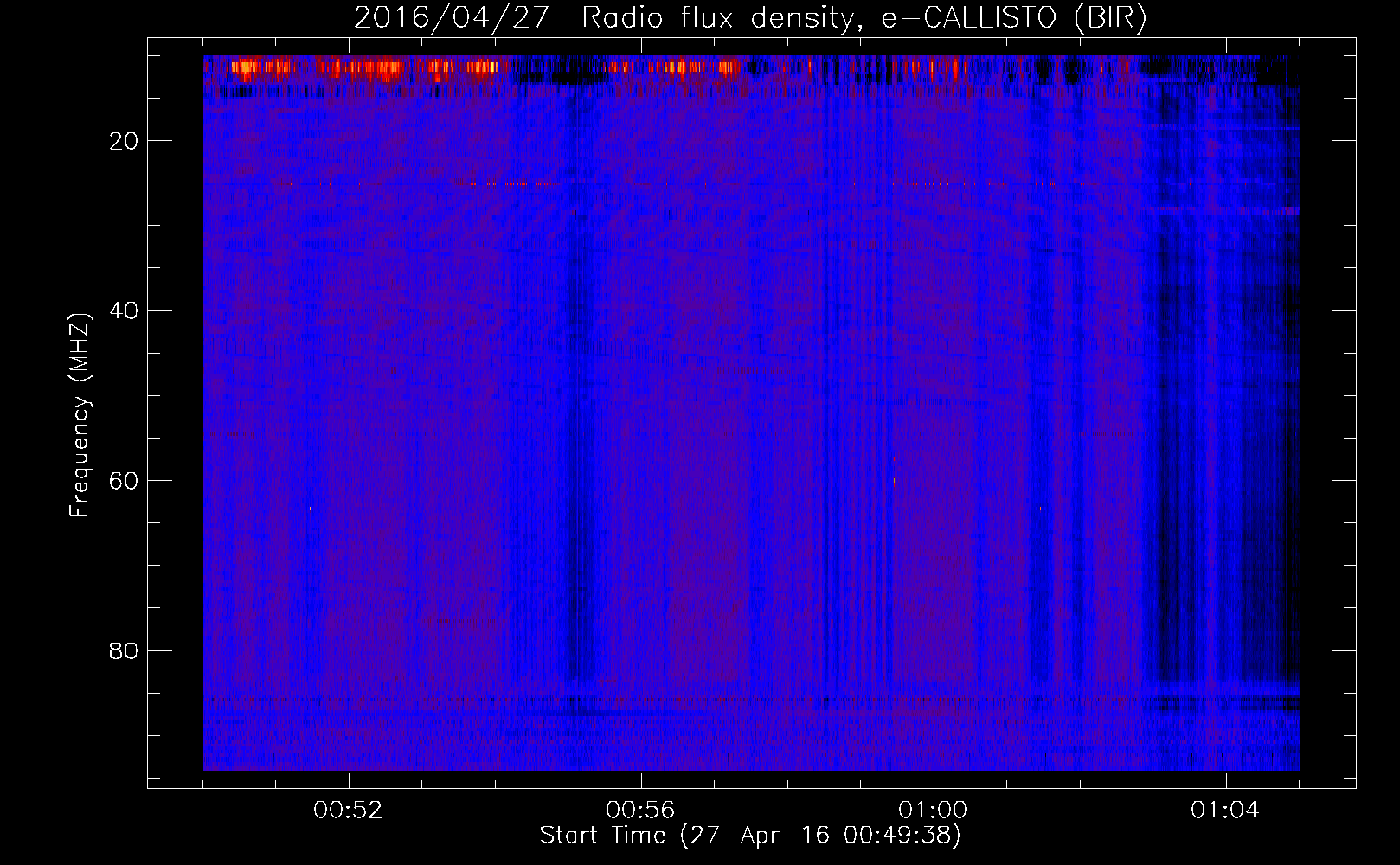Click the "Frequency (MHZ)" y-axis label
This screenshot has width=1400, height=865.
tap(80, 415)
